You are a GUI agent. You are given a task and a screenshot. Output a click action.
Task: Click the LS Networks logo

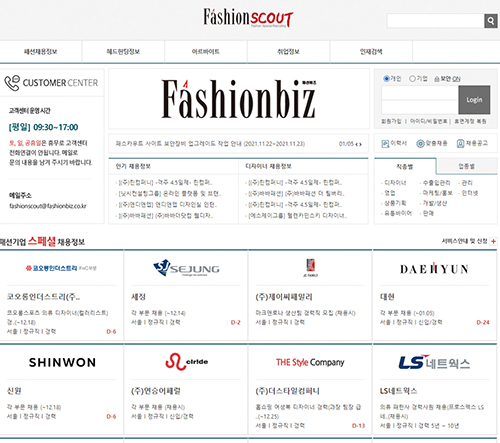pyautogui.click(x=434, y=362)
